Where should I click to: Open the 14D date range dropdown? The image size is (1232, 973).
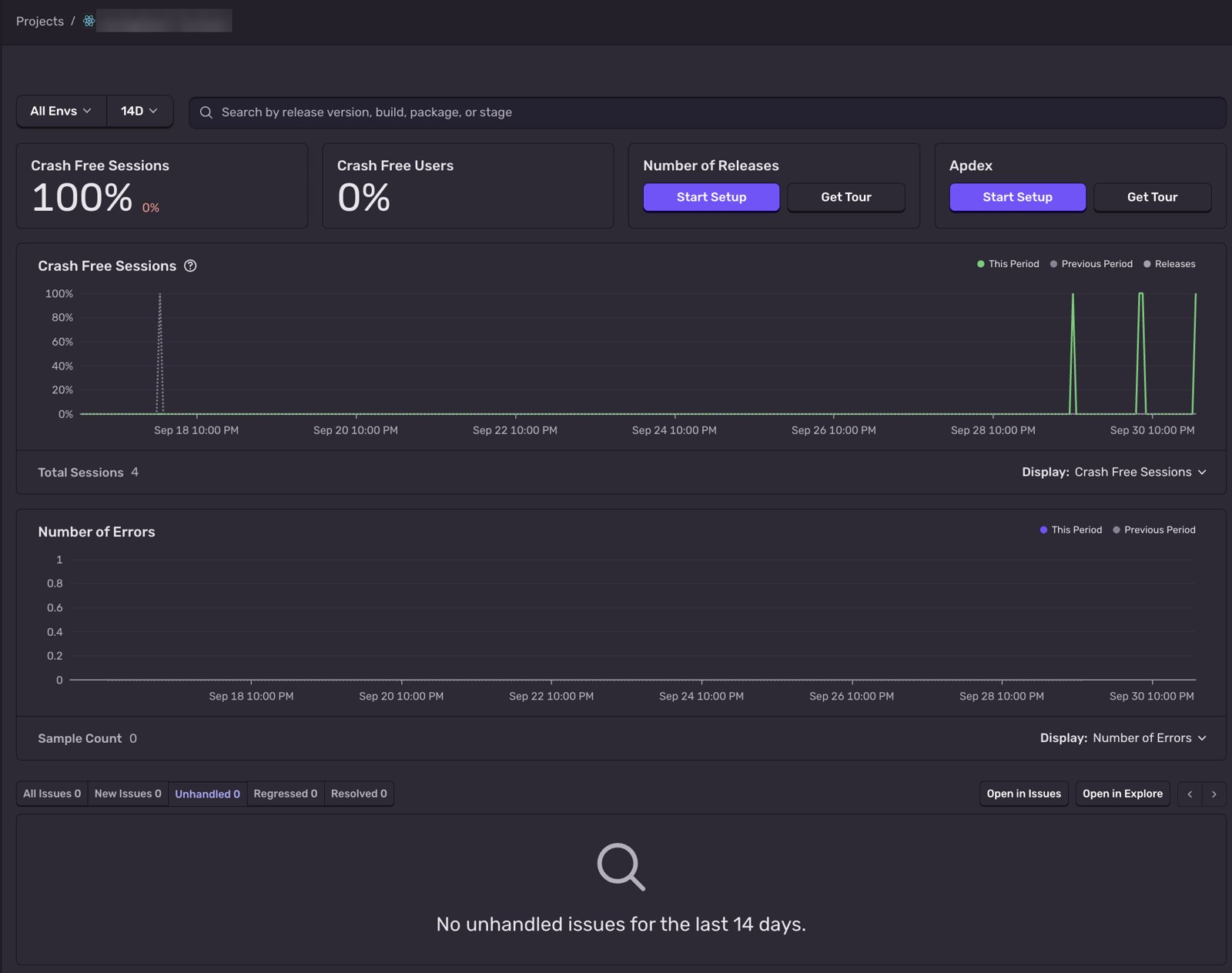point(139,111)
